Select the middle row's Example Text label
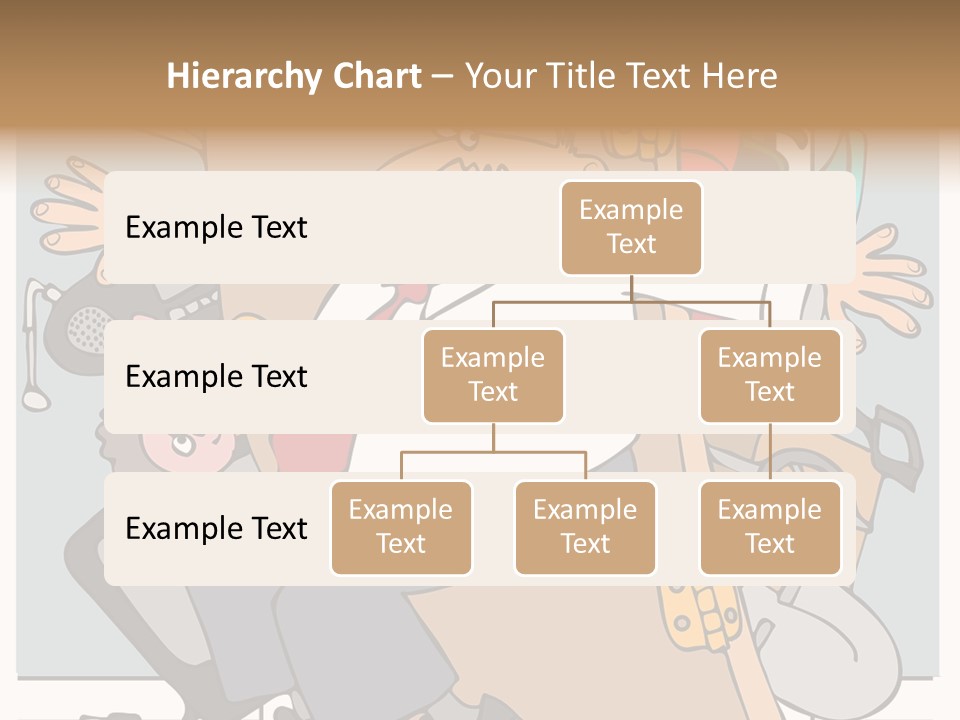 (x=216, y=377)
